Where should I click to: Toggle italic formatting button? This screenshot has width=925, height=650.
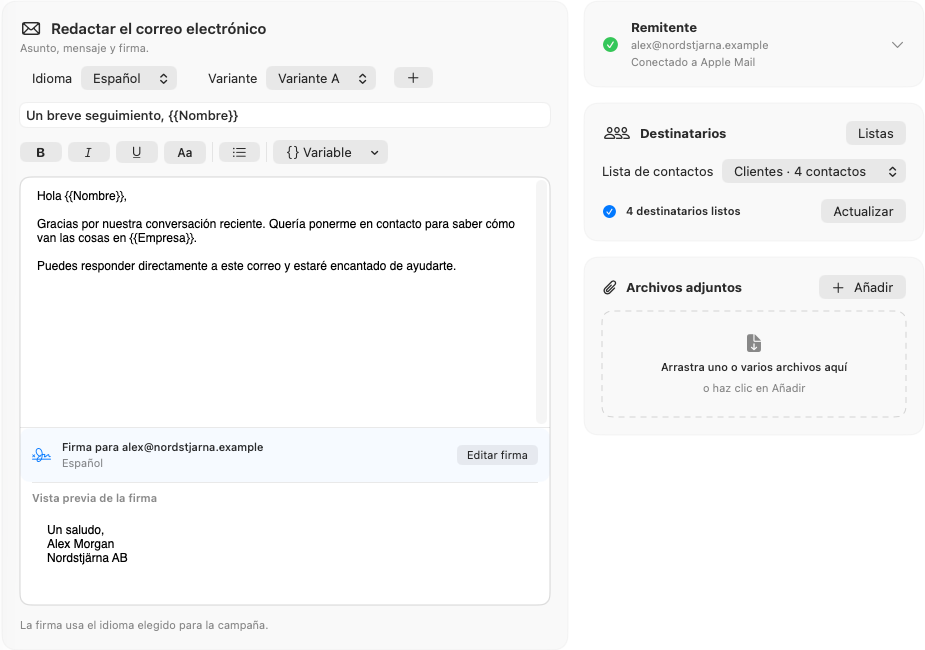[88, 152]
